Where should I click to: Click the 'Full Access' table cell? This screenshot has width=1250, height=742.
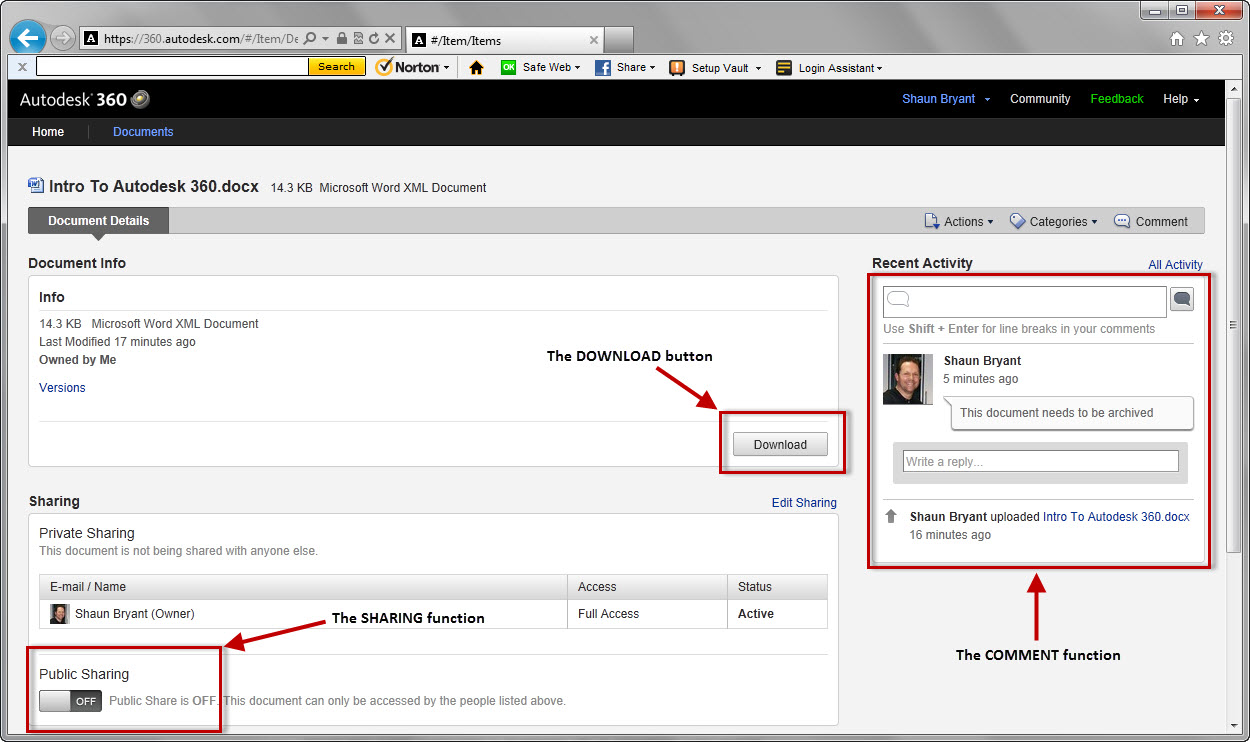point(647,614)
